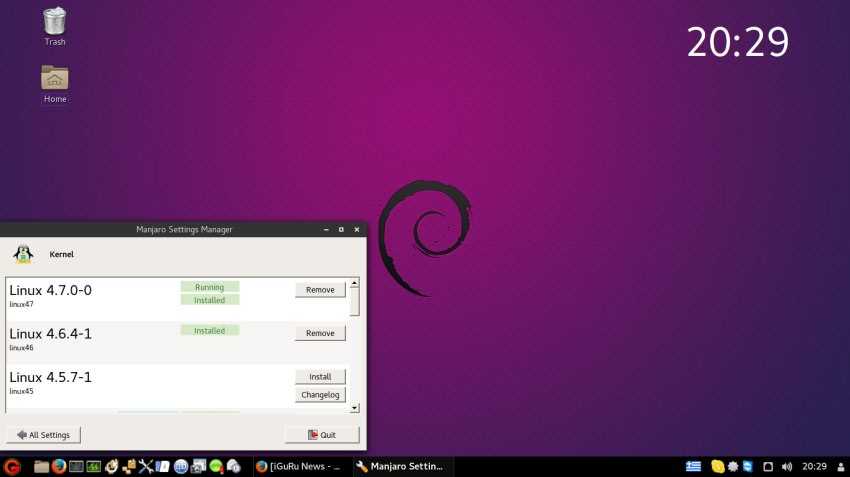Click the crossed tools settings launcher
Screen dimensions: 850x477
tap(146, 466)
